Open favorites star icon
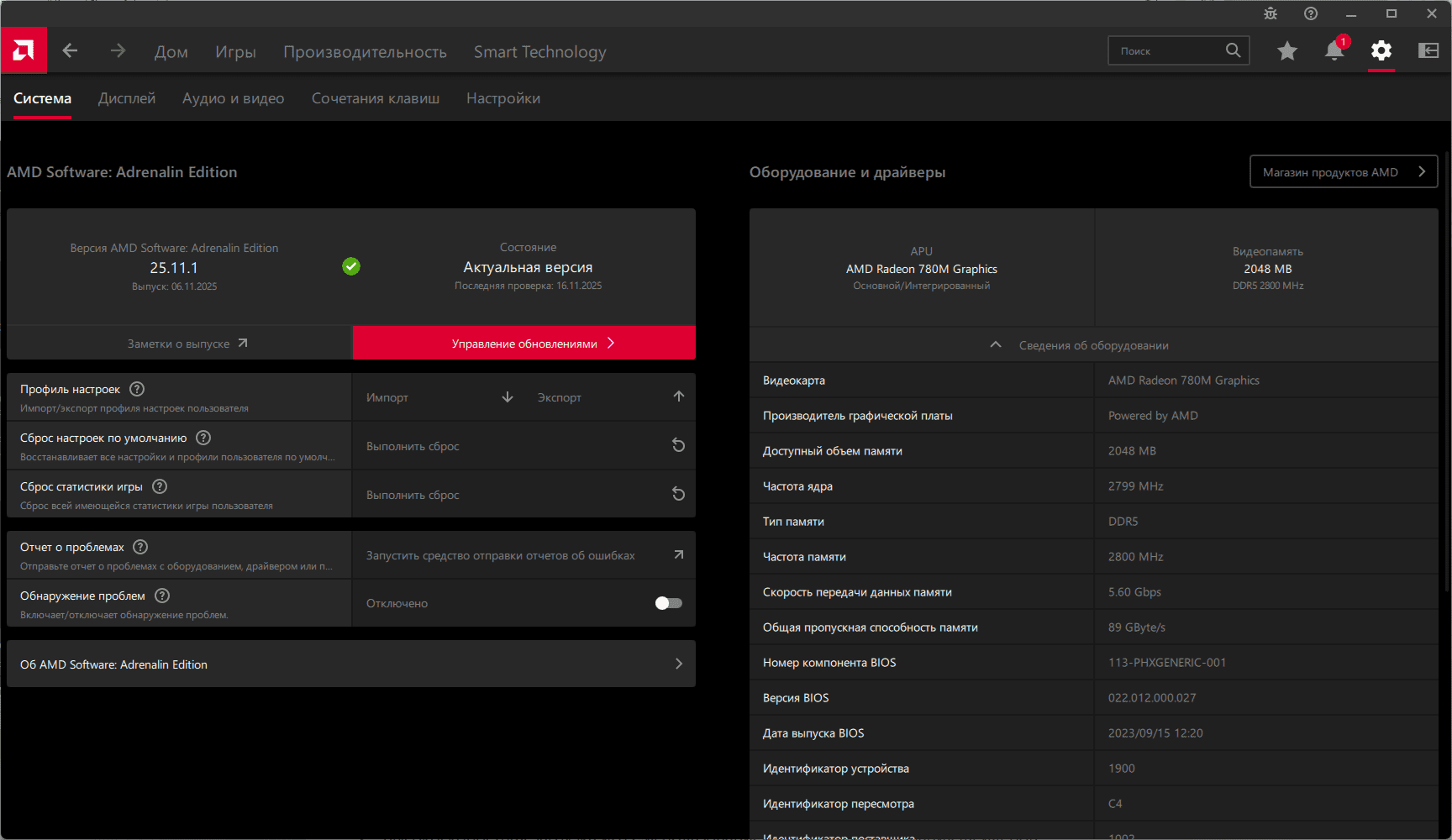 click(x=1287, y=51)
